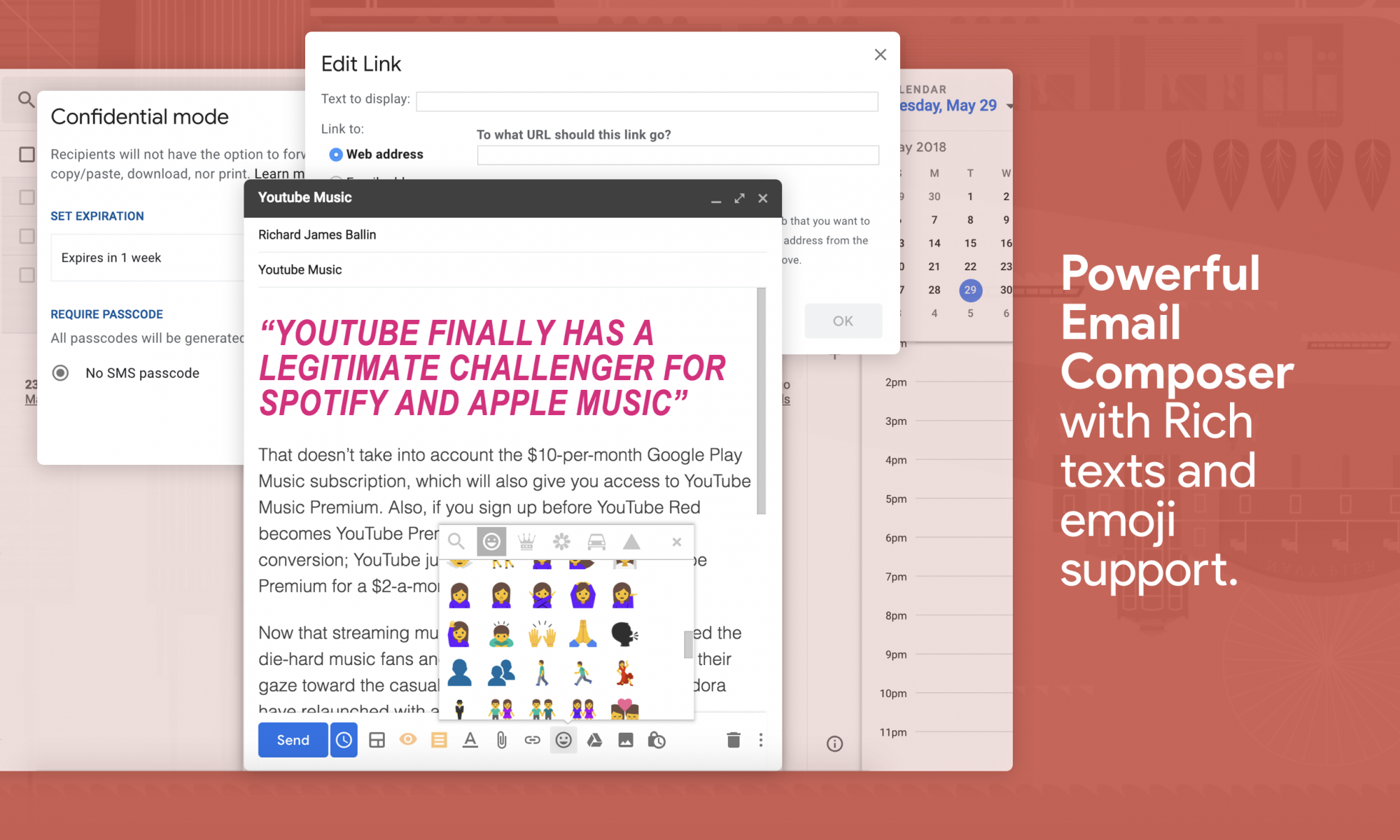The image size is (1400, 840).
Task: Click the search magnifier in background Gmail
Action: [26, 99]
